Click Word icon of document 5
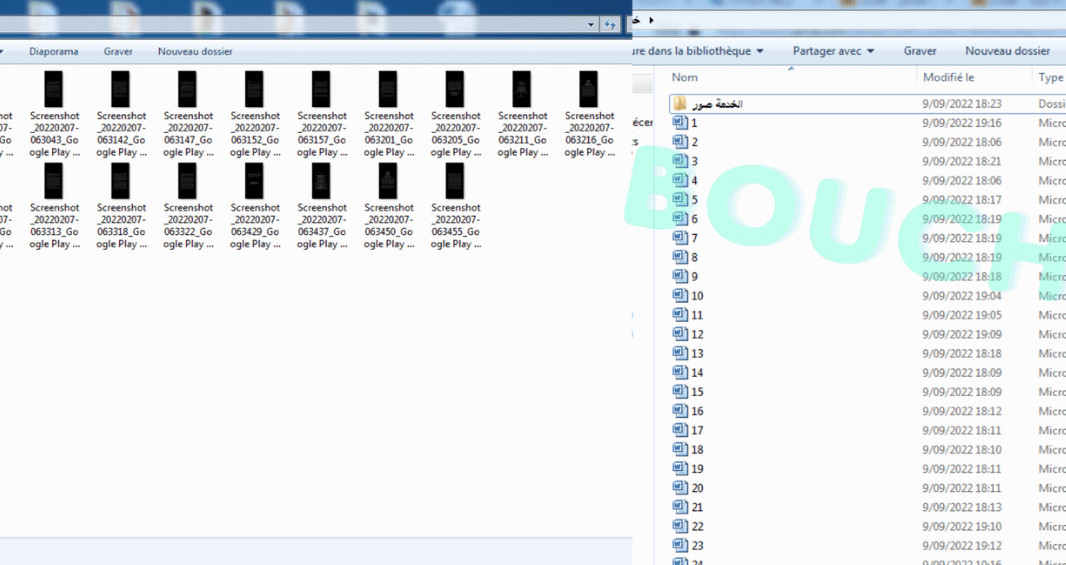 pos(680,199)
